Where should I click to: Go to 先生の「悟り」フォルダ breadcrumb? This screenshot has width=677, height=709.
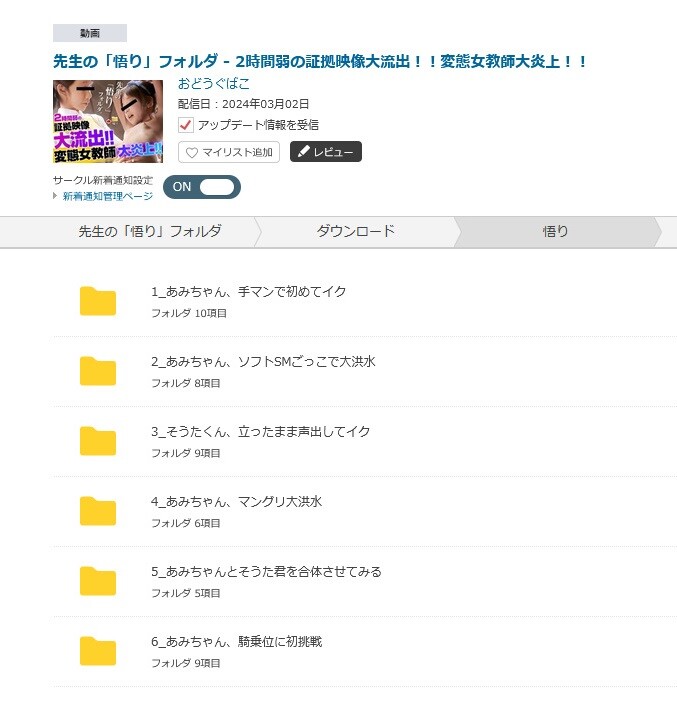pyautogui.click(x=150, y=232)
